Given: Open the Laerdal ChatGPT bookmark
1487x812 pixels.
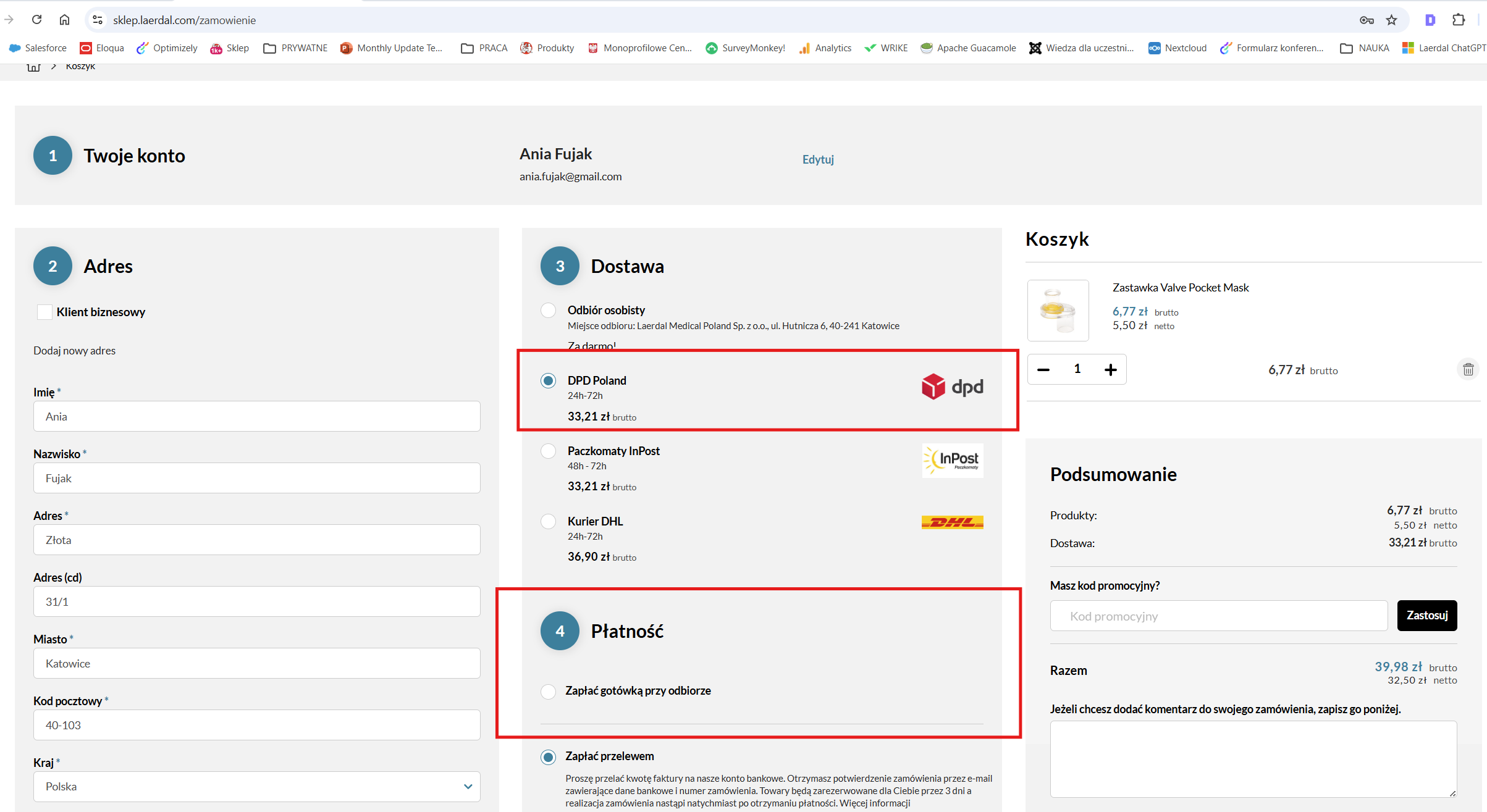Looking at the screenshot, I should (1443, 48).
